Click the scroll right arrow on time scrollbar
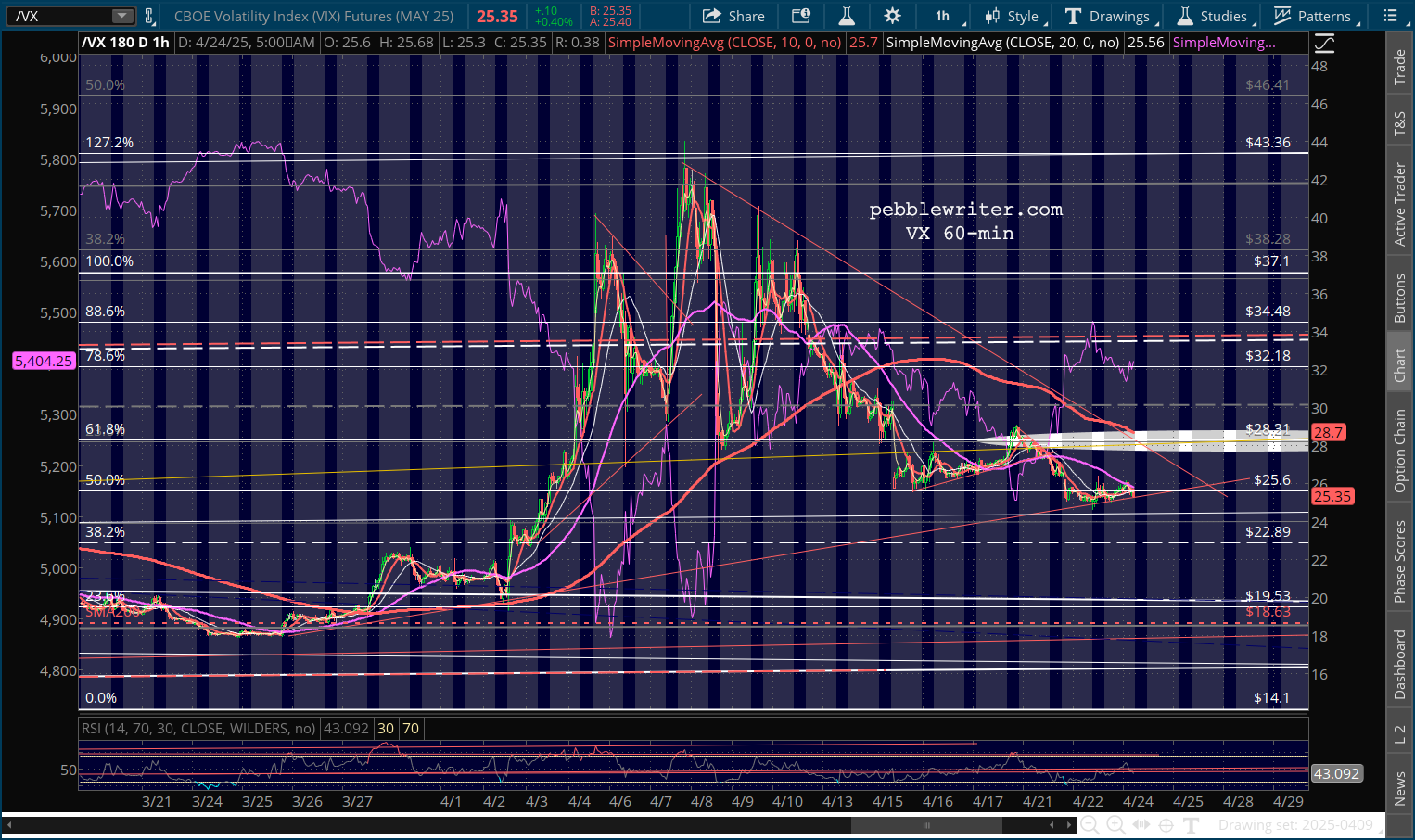 (1067, 824)
